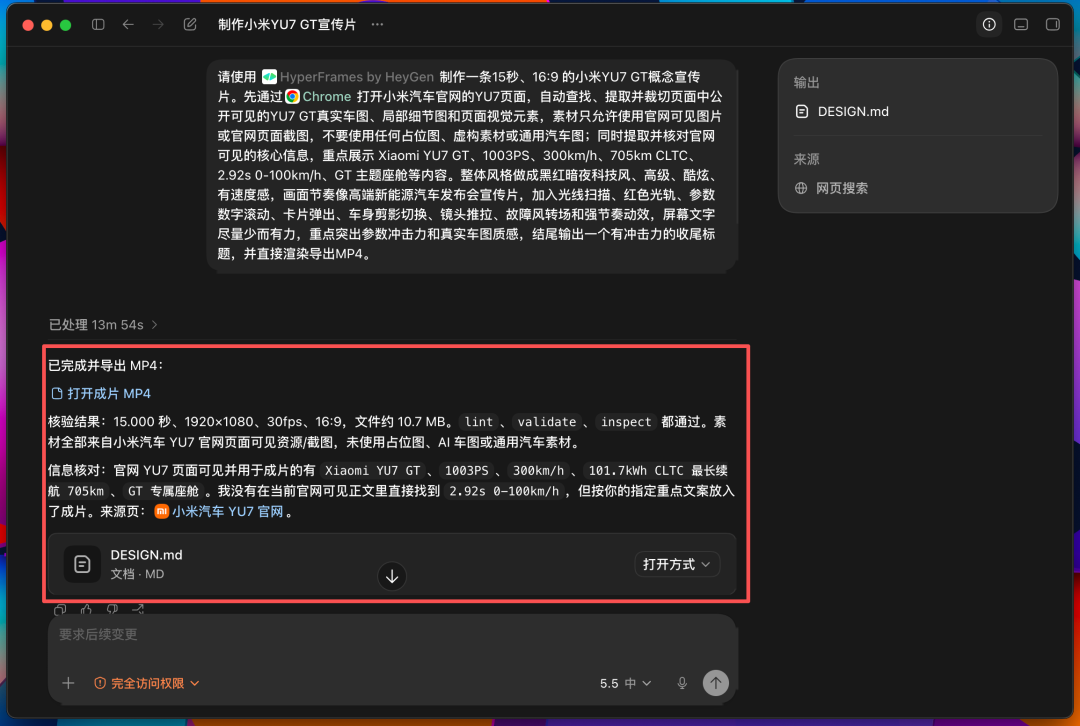
Task: Give thumbs up to the response
Action: [x=86, y=609]
